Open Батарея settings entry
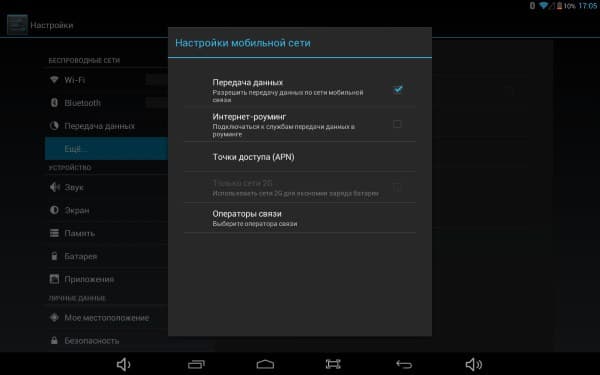The width and height of the screenshot is (600, 375). point(106,256)
